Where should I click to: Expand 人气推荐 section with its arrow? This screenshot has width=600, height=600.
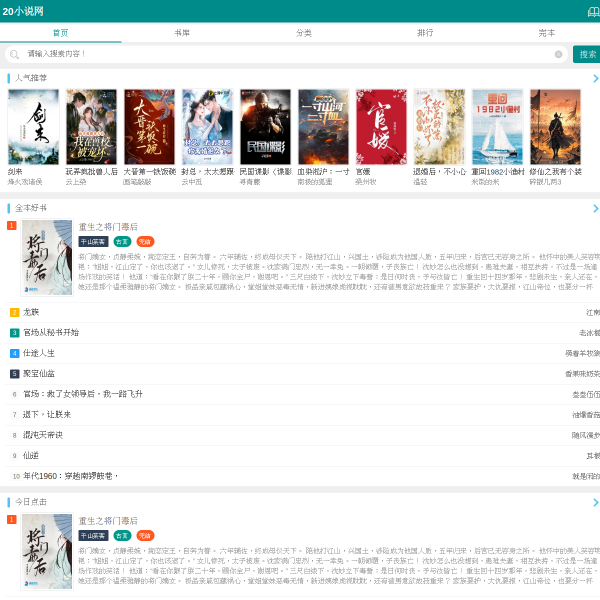click(x=595, y=78)
